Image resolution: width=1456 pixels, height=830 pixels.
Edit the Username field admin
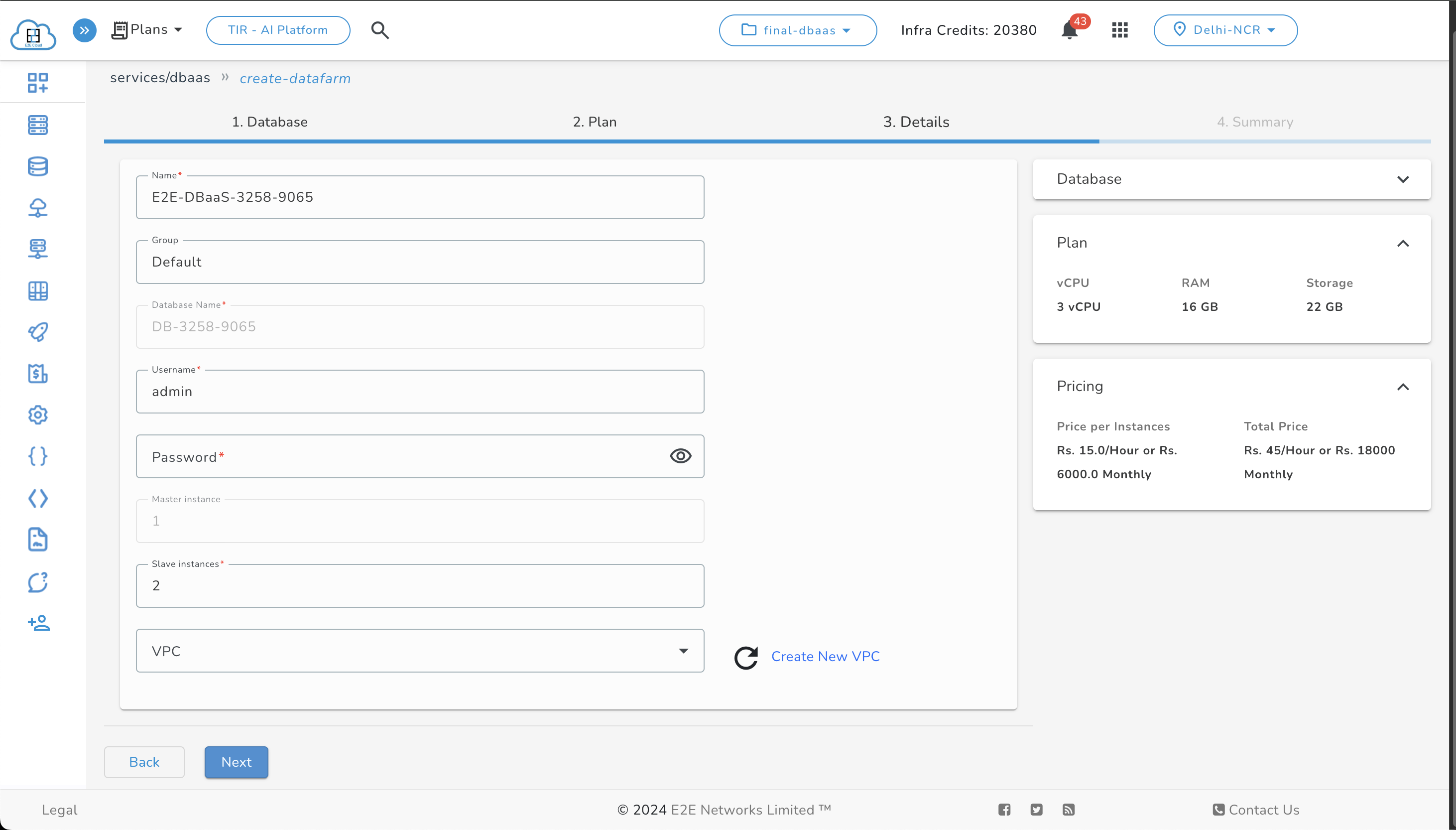click(420, 392)
